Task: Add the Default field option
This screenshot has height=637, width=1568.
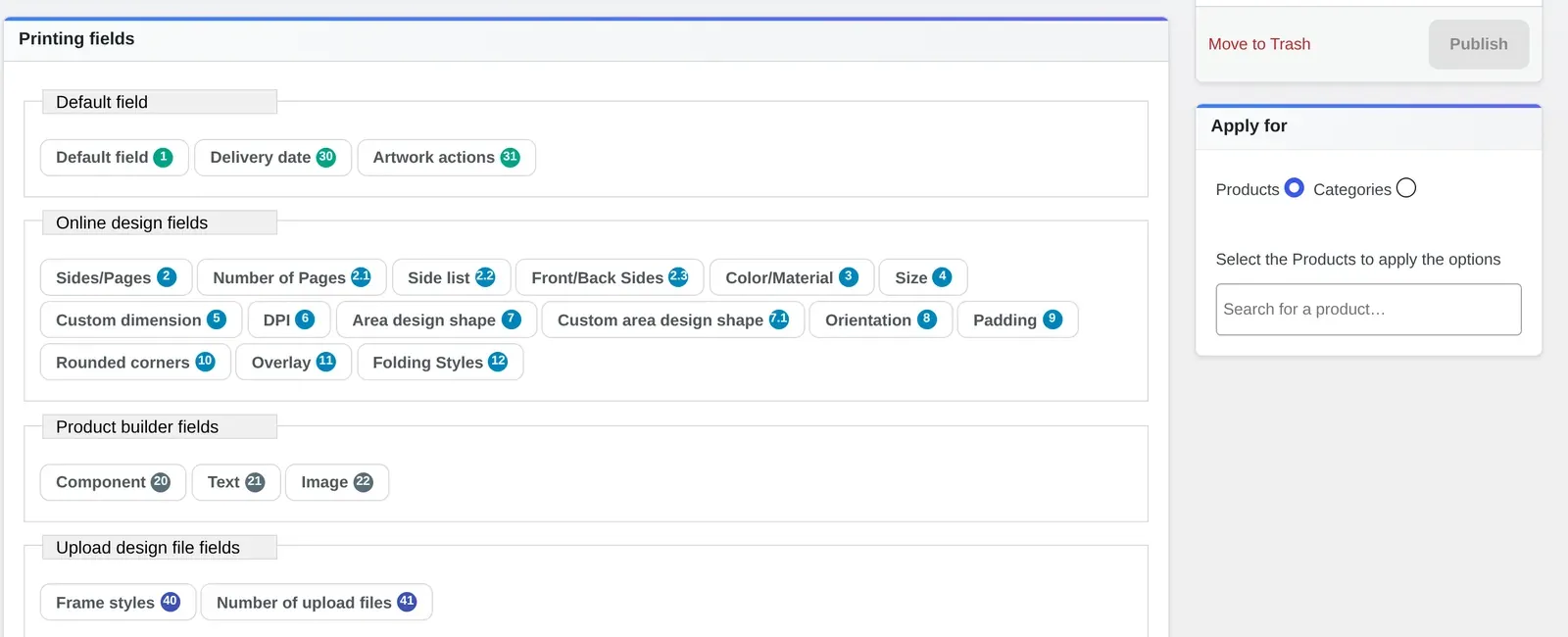Action: [x=115, y=158]
